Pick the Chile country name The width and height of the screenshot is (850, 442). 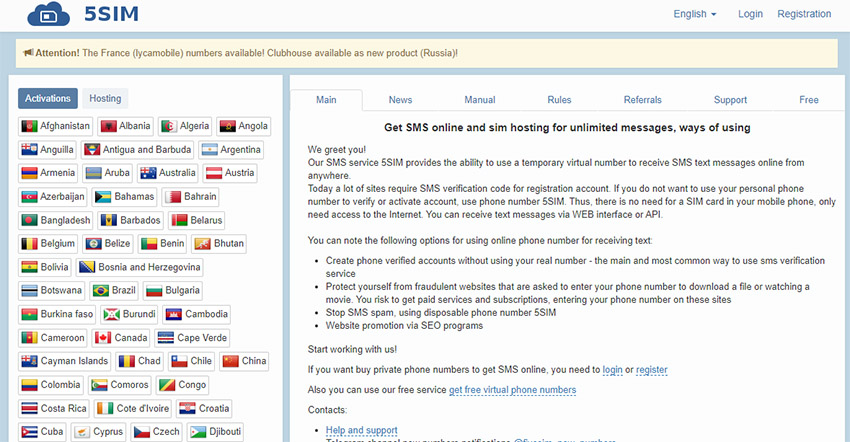[x=201, y=361]
